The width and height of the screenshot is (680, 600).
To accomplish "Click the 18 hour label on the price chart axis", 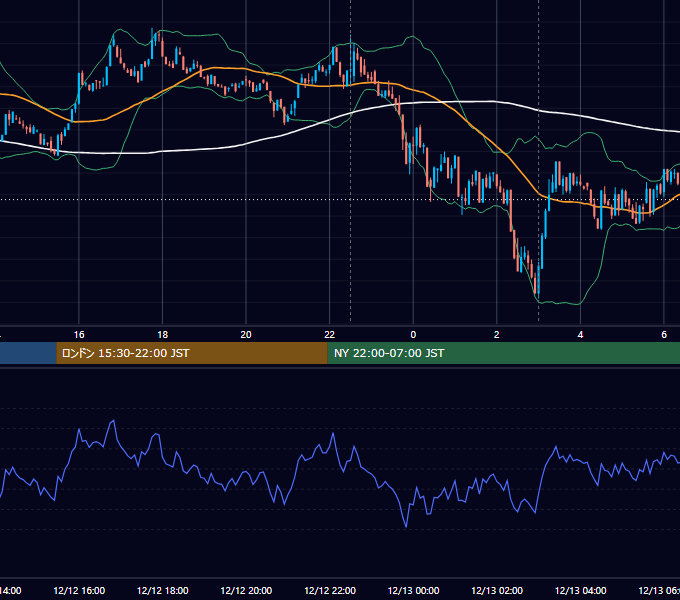I will (163, 335).
